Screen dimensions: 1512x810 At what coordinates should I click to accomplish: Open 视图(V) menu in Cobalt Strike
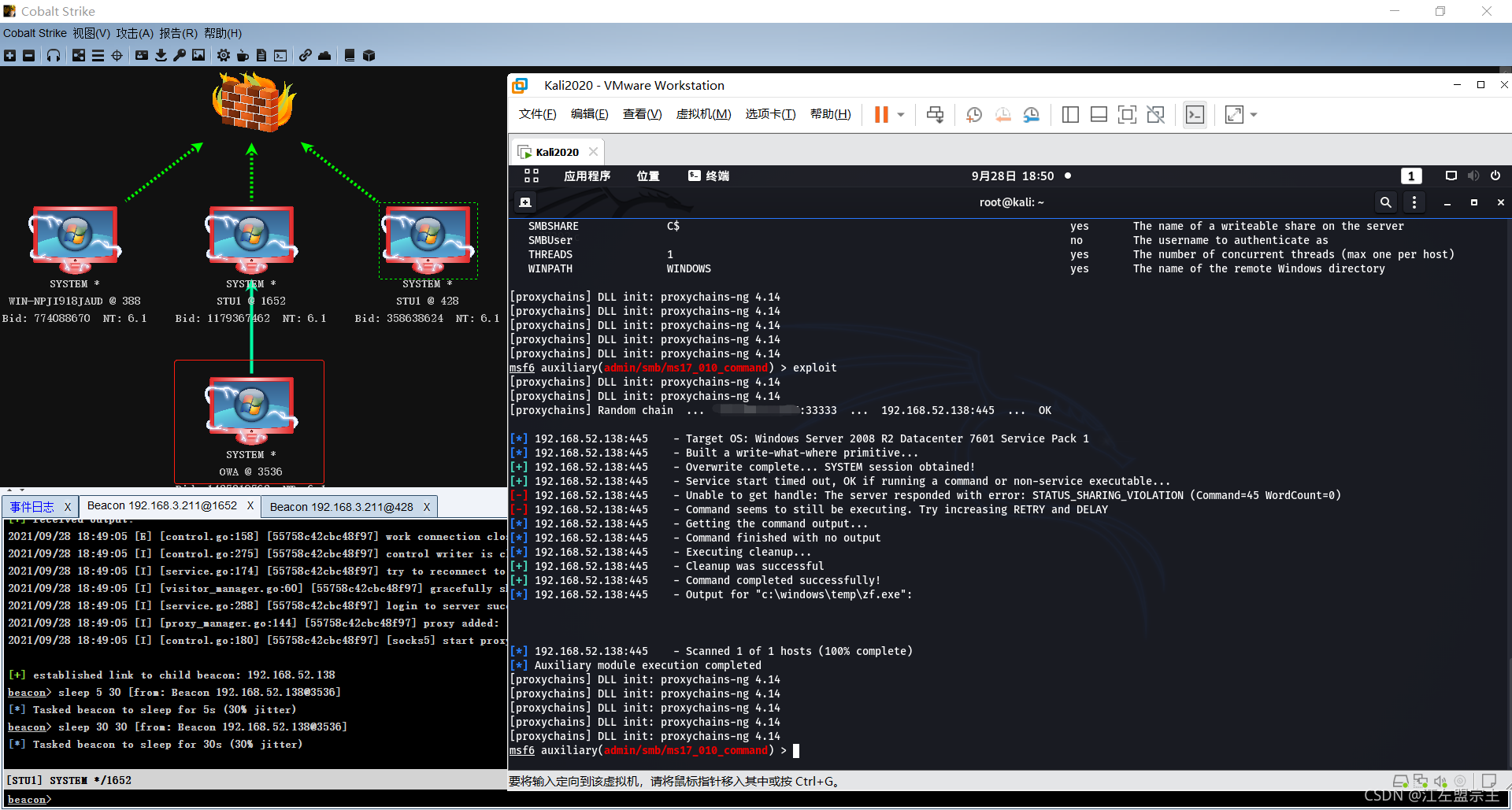click(91, 33)
